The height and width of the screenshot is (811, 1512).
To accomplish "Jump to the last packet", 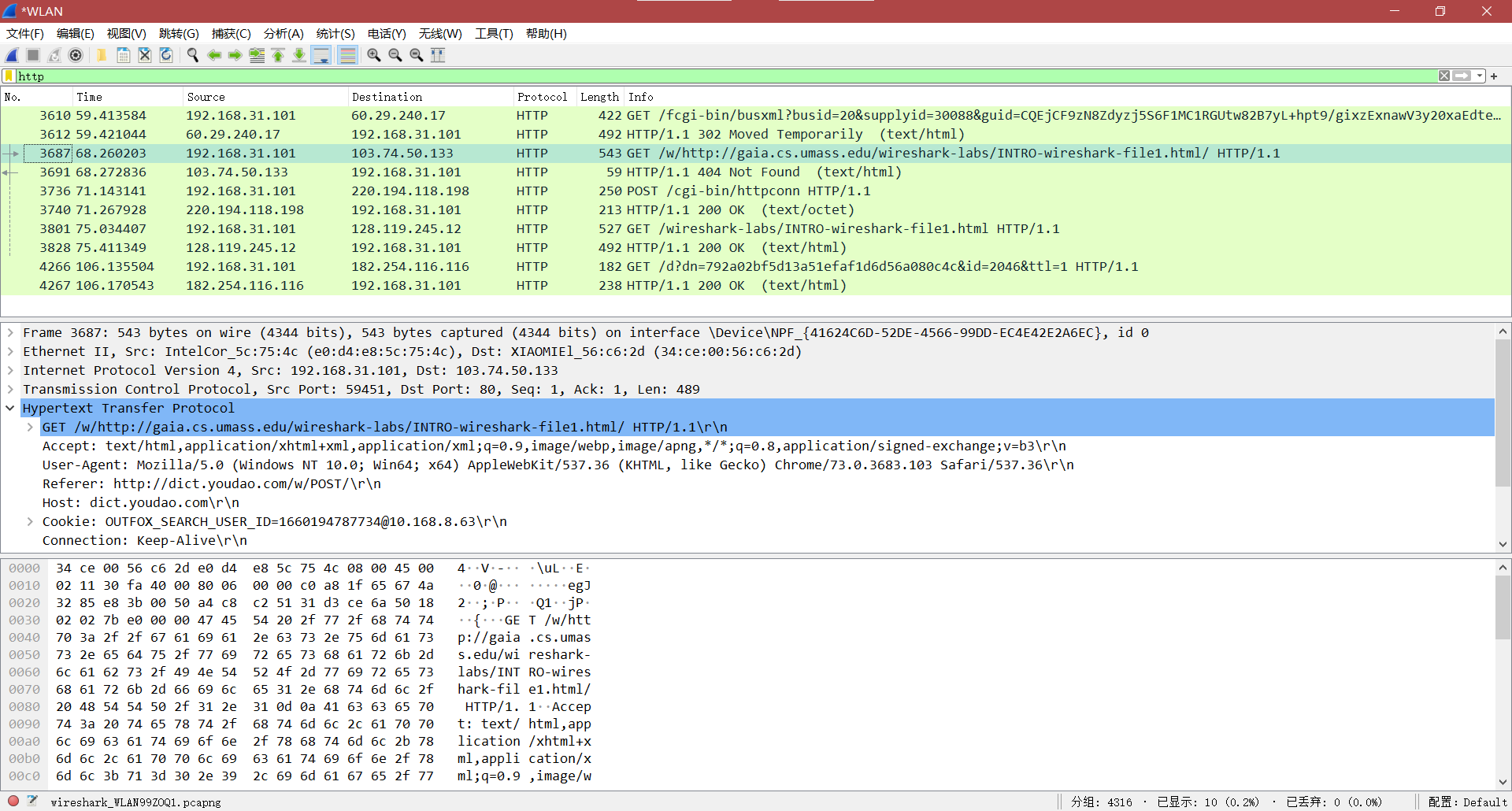I will point(299,55).
